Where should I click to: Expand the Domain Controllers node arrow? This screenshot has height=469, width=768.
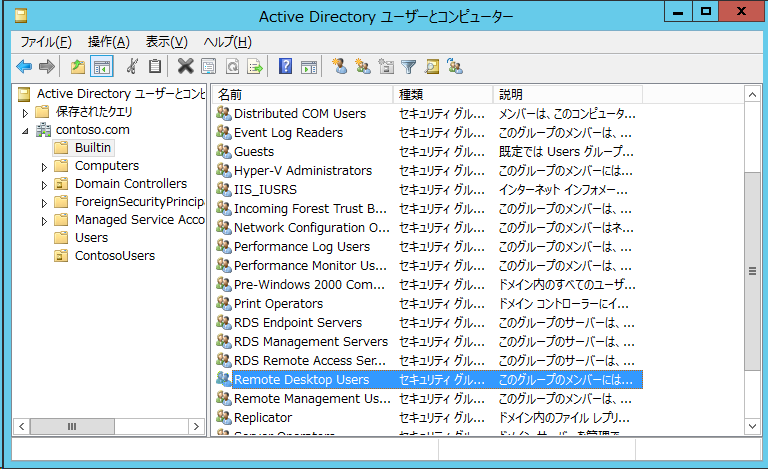click(44, 185)
